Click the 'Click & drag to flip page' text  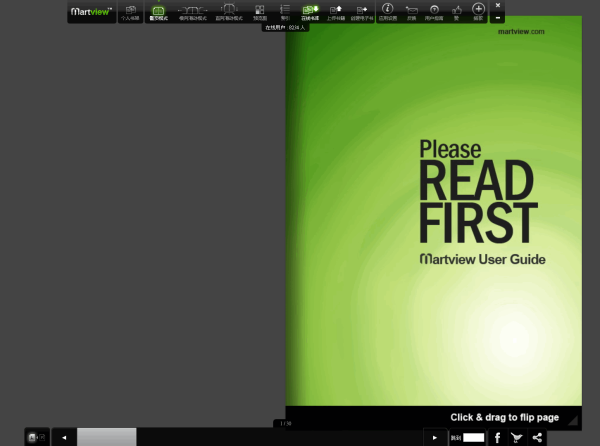[504, 417]
